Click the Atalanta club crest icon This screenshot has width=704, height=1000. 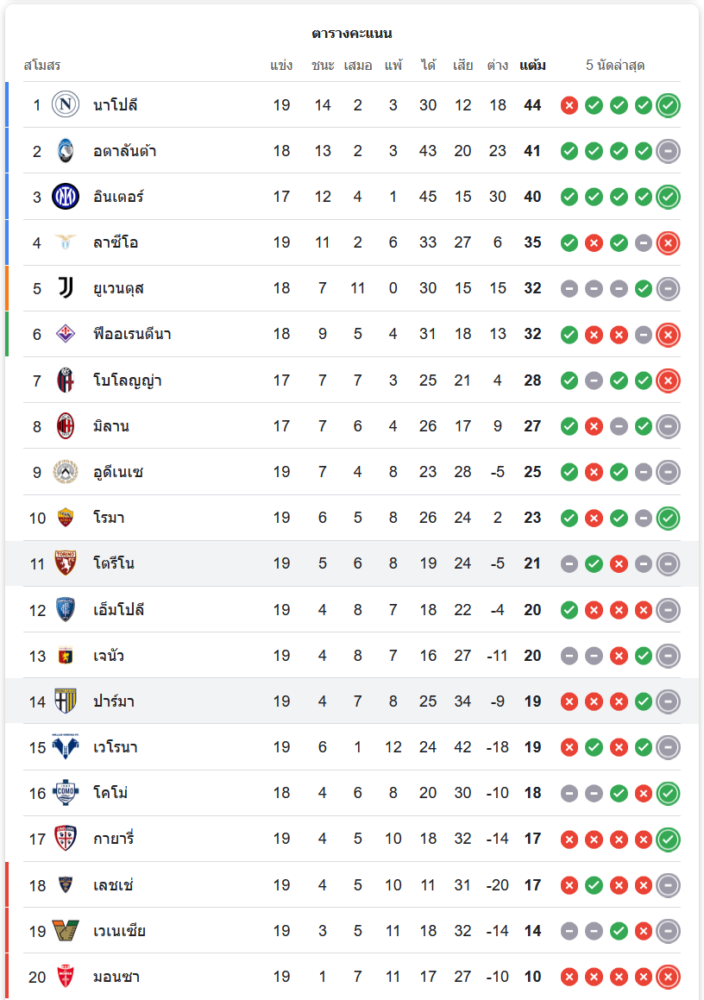pos(65,151)
